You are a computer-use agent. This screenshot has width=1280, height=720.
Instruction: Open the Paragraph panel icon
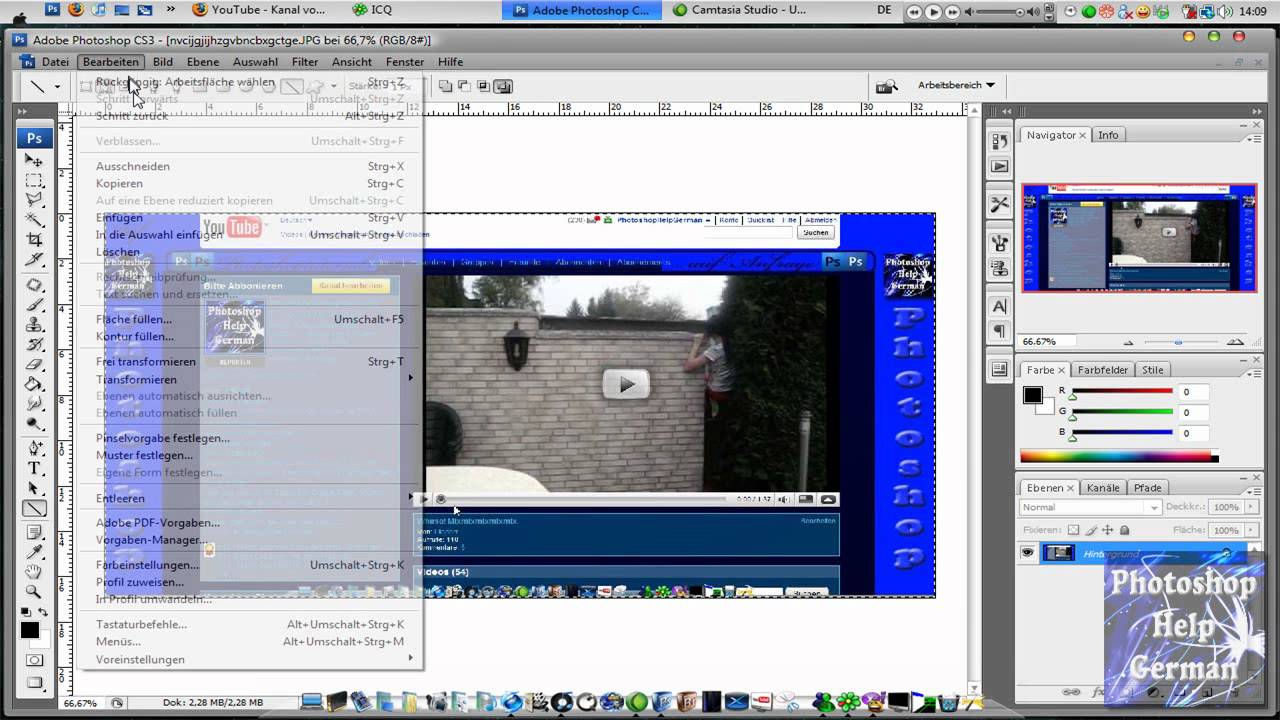coord(999,331)
